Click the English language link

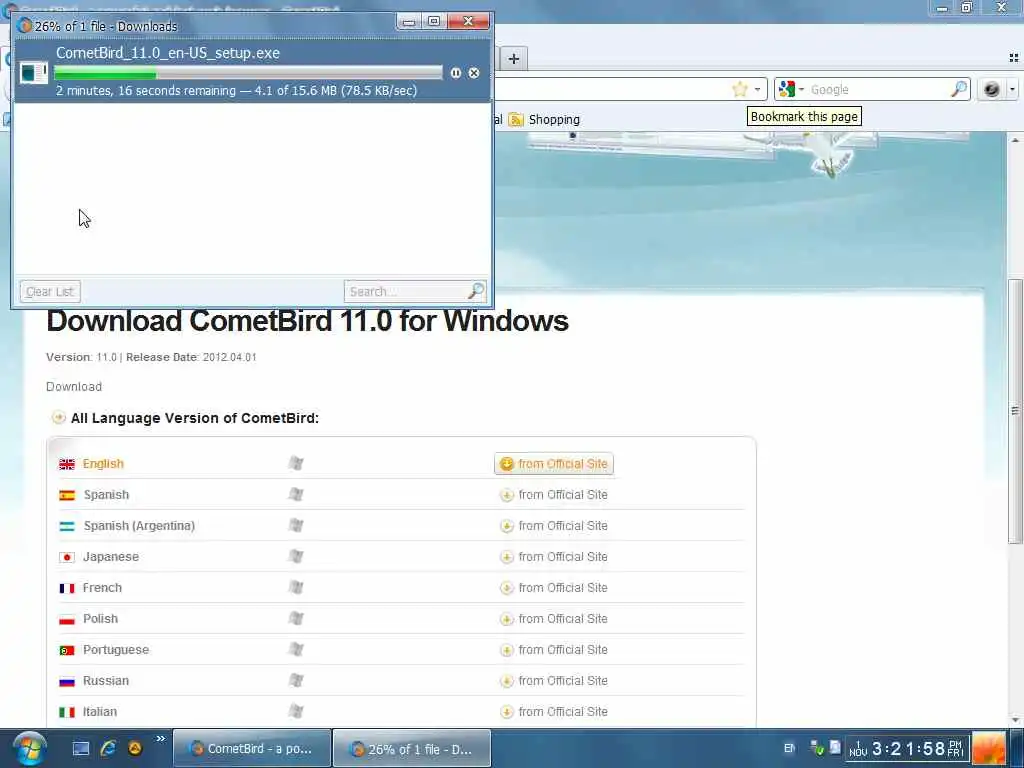[103, 464]
